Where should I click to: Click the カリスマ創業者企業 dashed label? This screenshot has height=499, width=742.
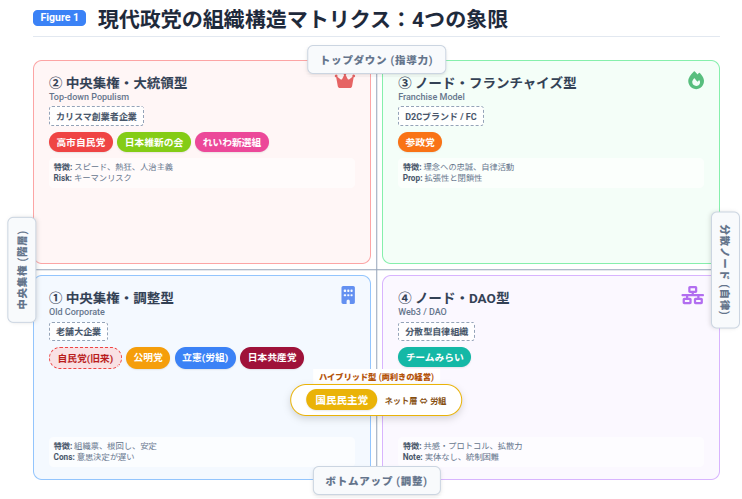[x=97, y=116]
